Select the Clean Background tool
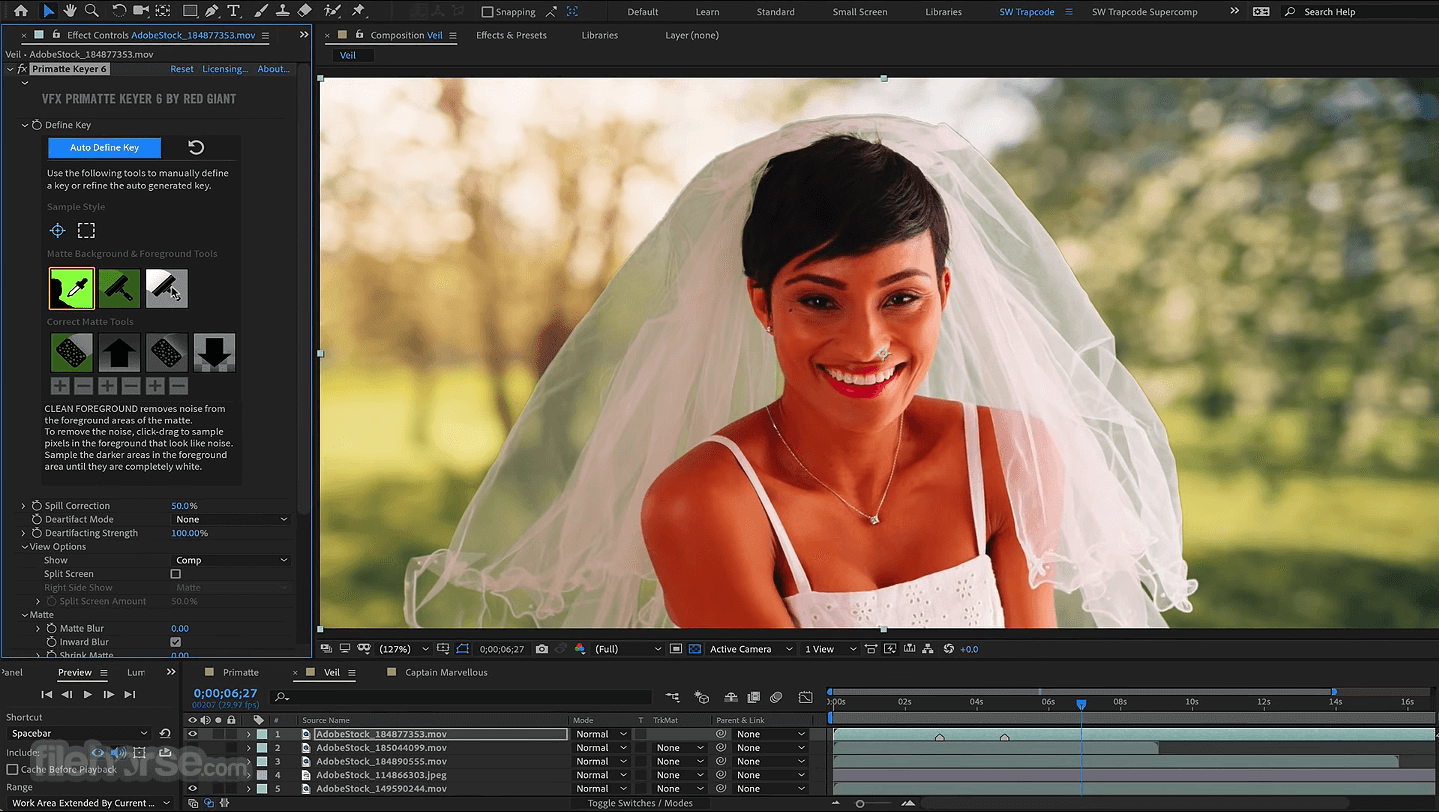 [119, 288]
